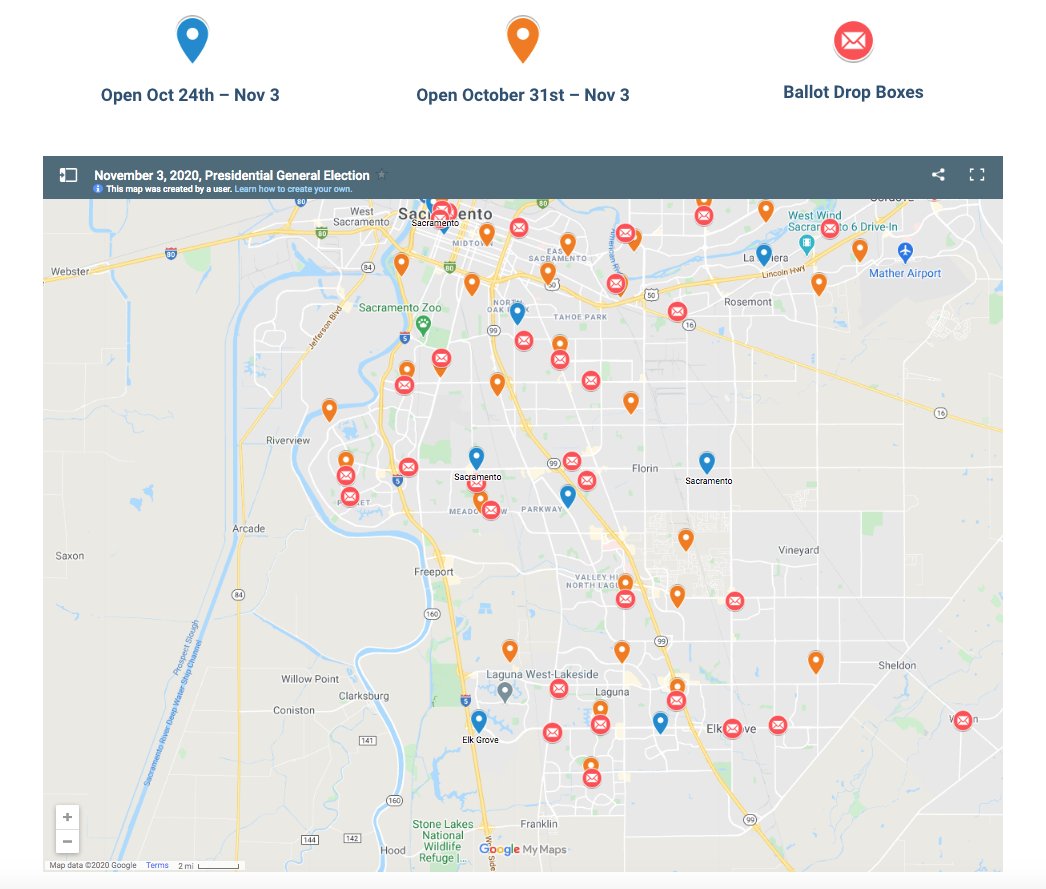Open the map legend sidebar panel icon
Screen dimensions: 1046x889
click(68, 175)
